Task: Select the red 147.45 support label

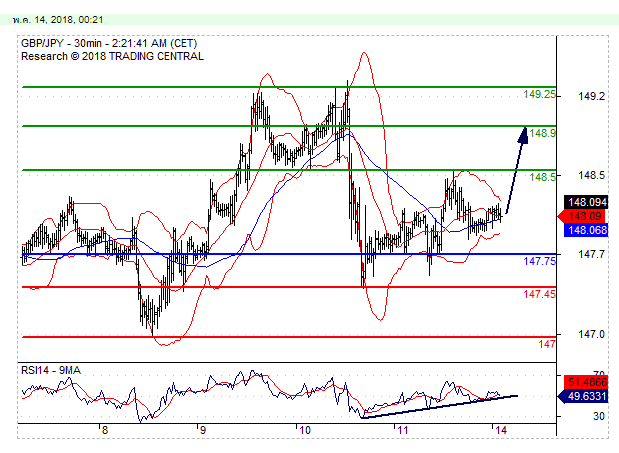Action: pos(539,294)
